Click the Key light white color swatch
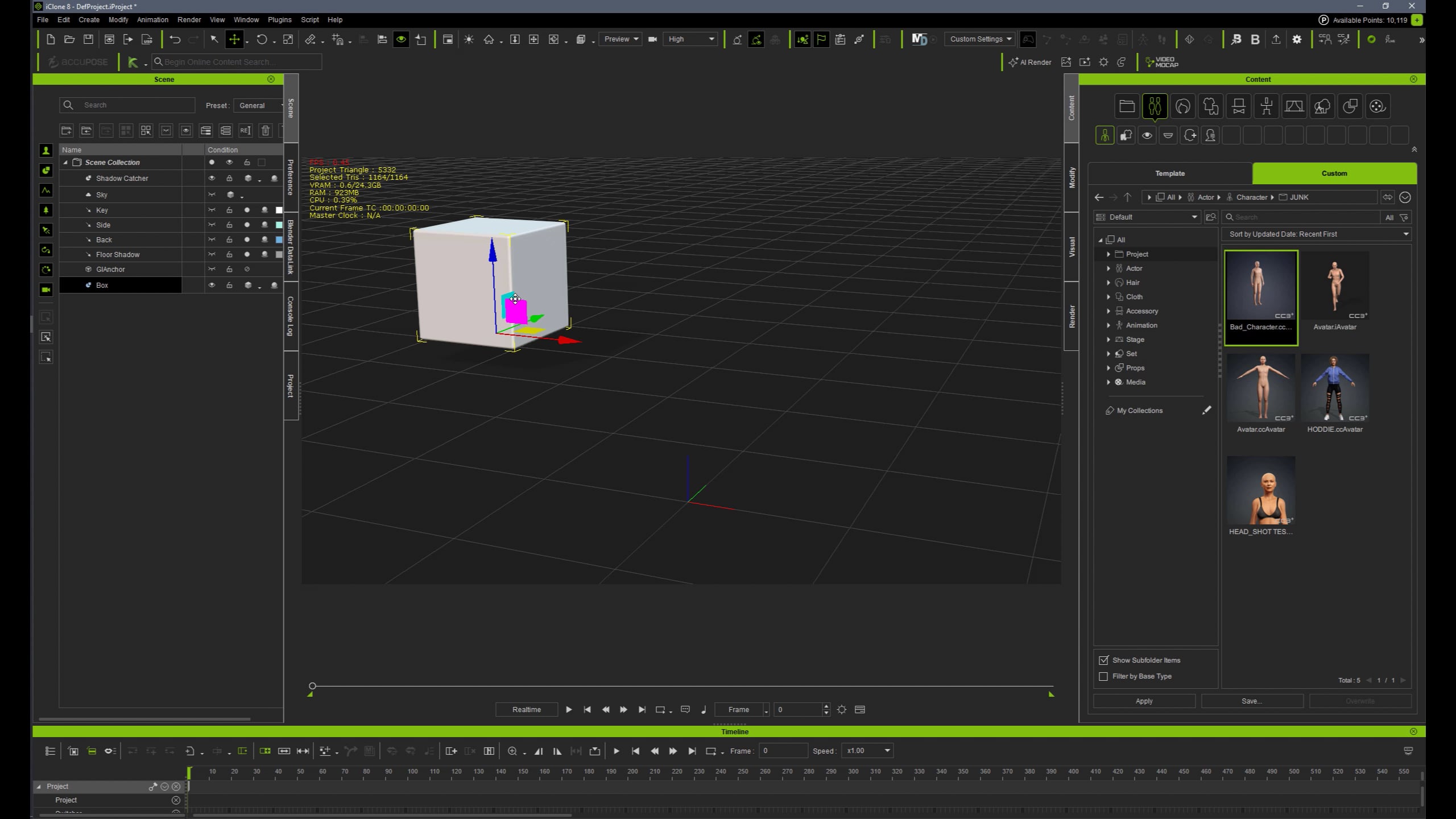The height and width of the screenshot is (819, 1456). pyautogui.click(x=279, y=210)
